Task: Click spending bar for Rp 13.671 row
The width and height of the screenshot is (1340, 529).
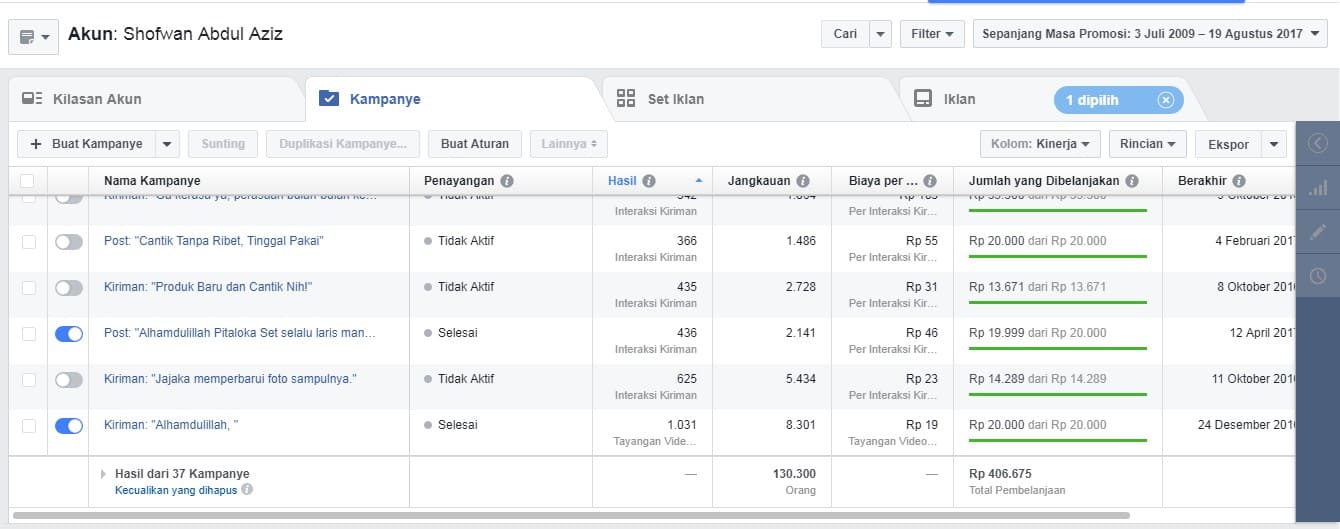Action: point(1058,302)
